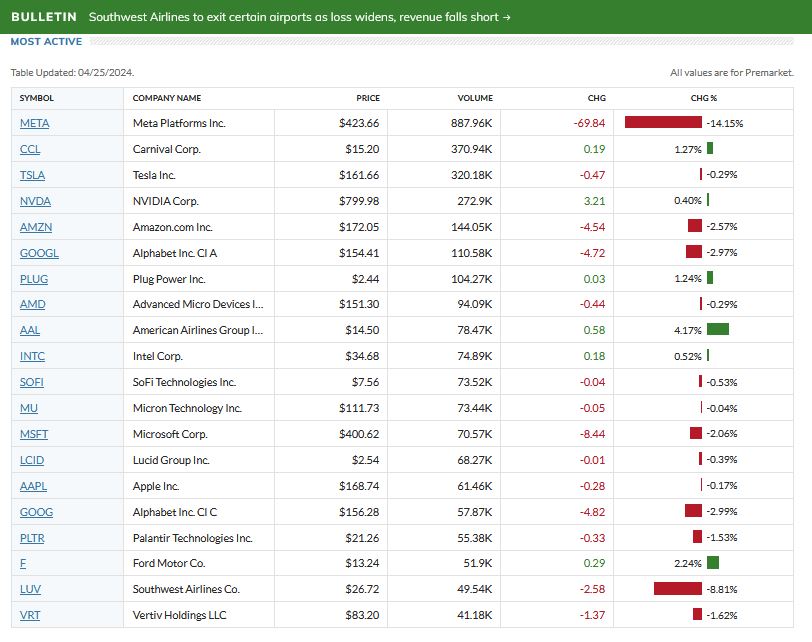Select the TSLA ticker link

(x=32, y=175)
